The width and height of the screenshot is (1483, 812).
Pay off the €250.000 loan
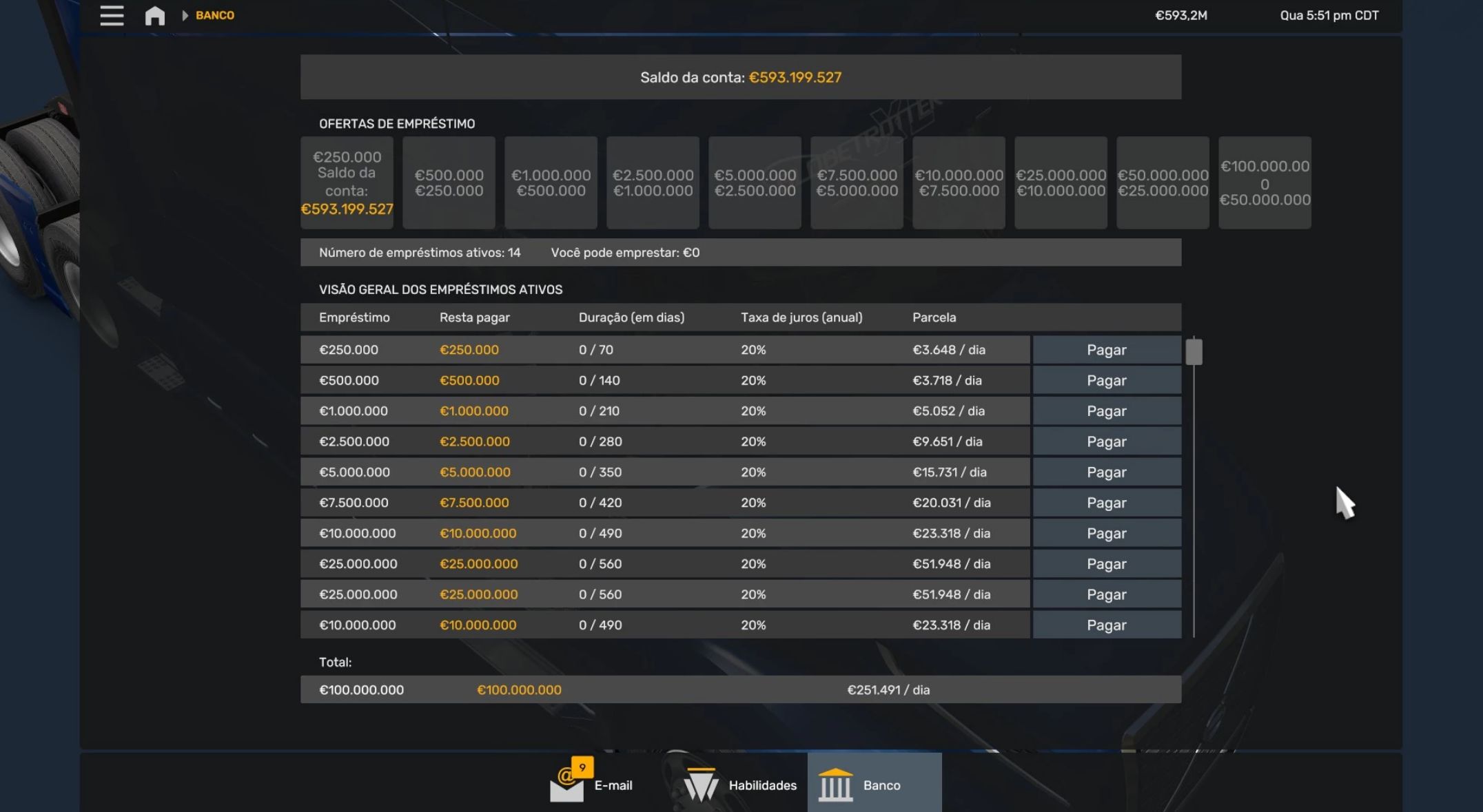[1106, 350]
